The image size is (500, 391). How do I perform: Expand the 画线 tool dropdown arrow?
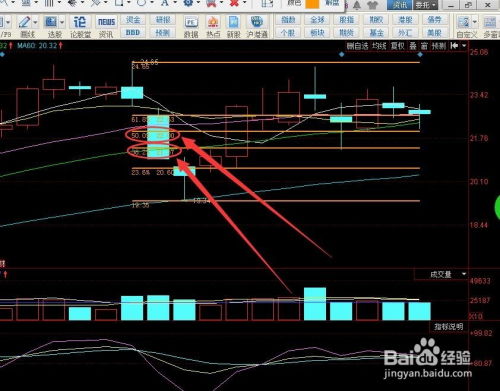click(35, 23)
